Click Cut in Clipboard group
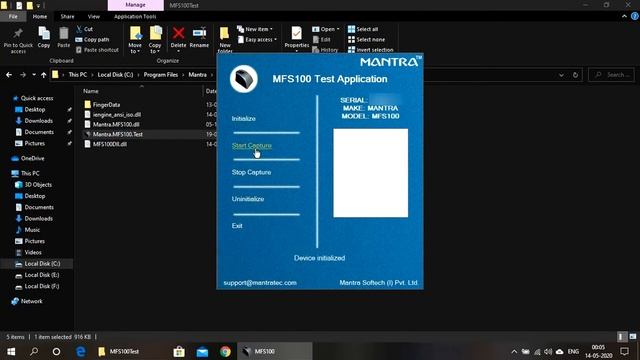640x360 pixels. click(84, 29)
